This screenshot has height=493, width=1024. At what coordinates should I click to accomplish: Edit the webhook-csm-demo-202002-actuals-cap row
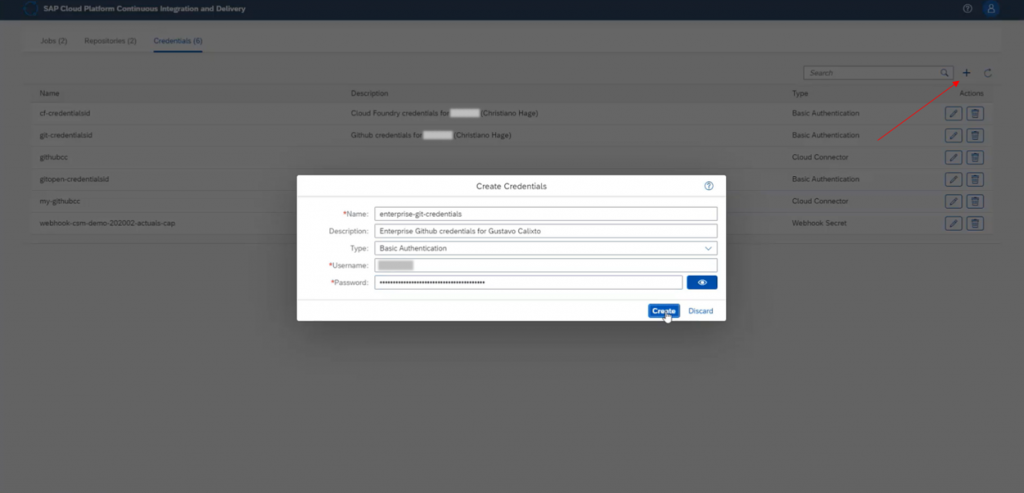click(x=953, y=223)
